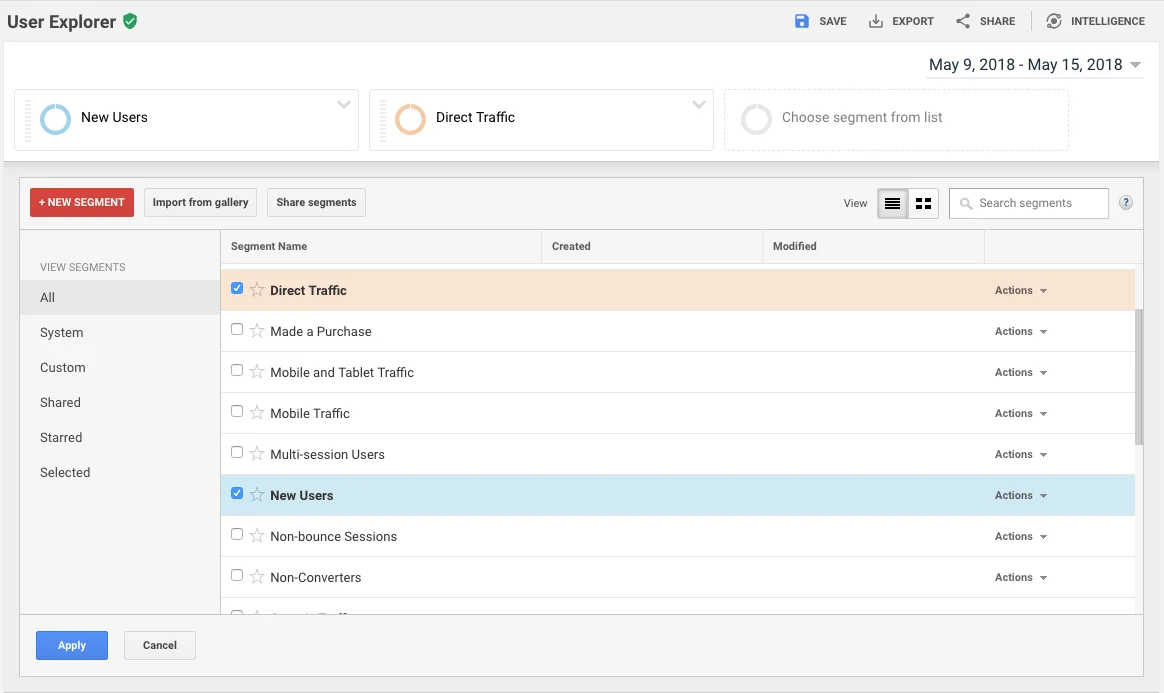The image size is (1164, 693).
Task: Click the help question mark icon
Action: tap(1126, 203)
